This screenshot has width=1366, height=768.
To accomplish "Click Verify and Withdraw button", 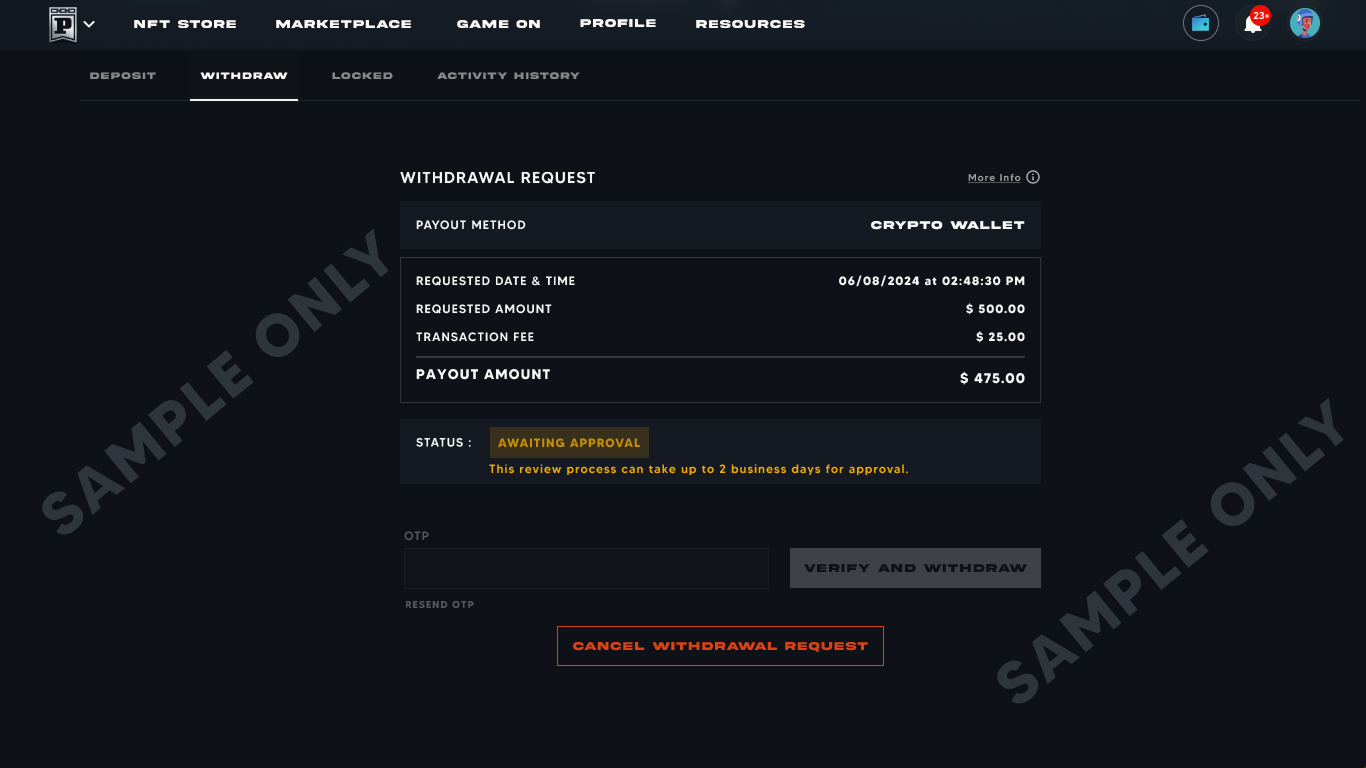I will point(915,568).
